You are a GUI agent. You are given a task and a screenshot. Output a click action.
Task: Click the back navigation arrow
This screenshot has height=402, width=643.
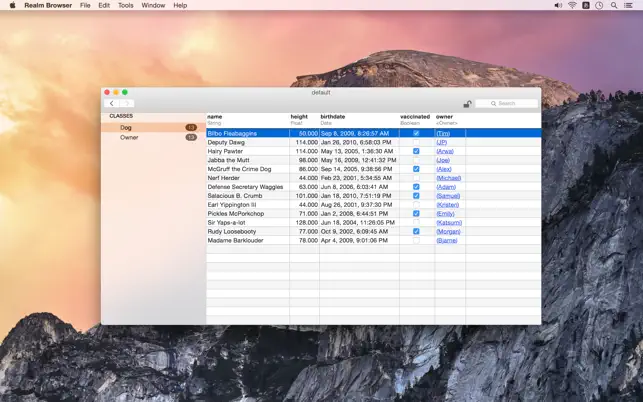[112, 103]
